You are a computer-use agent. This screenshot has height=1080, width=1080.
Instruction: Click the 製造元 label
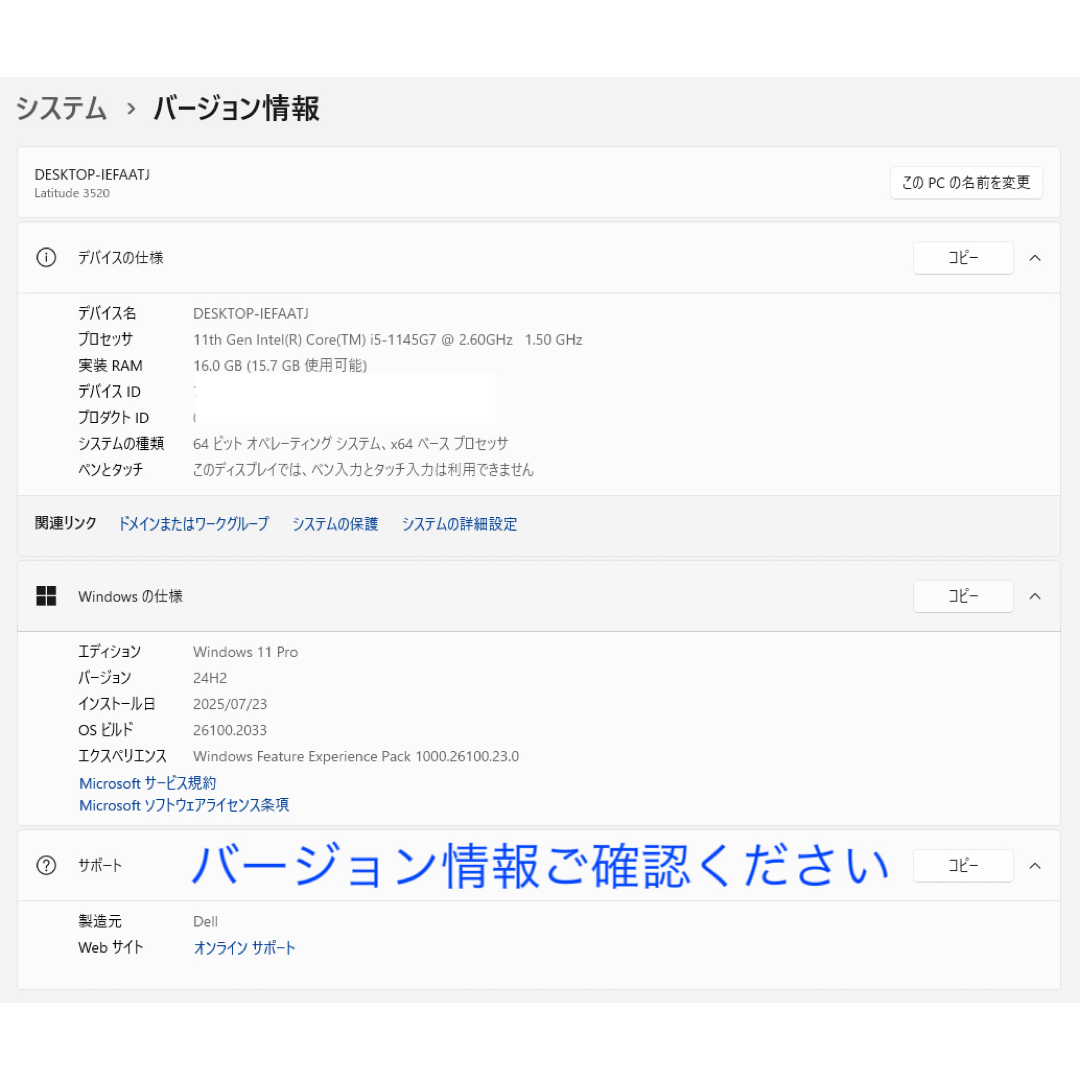100,921
